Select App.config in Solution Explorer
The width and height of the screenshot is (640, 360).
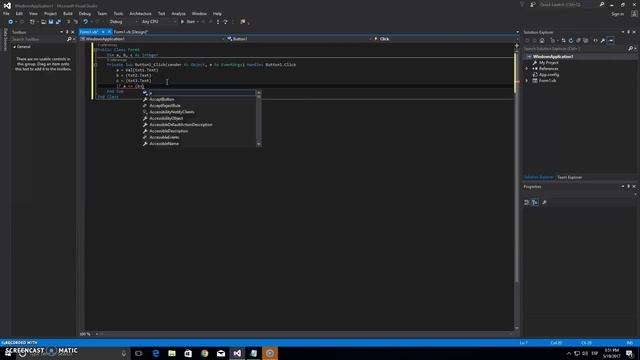click(x=549, y=75)
